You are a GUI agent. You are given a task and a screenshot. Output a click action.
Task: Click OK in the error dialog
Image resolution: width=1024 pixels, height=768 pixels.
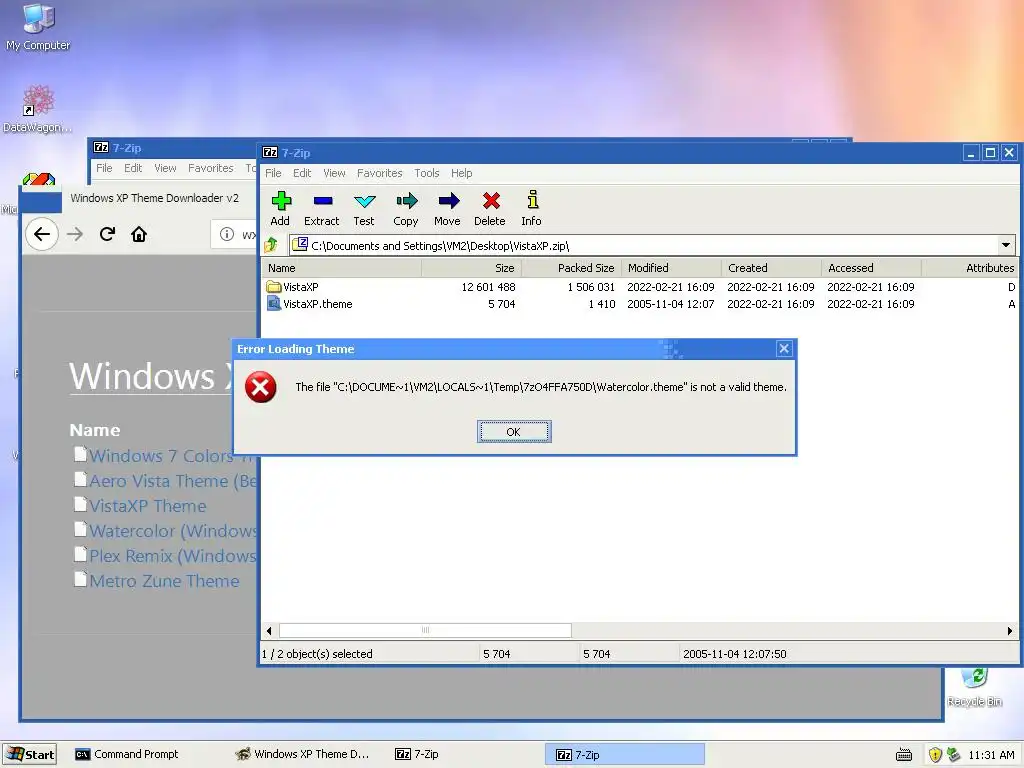pos(514,432)
